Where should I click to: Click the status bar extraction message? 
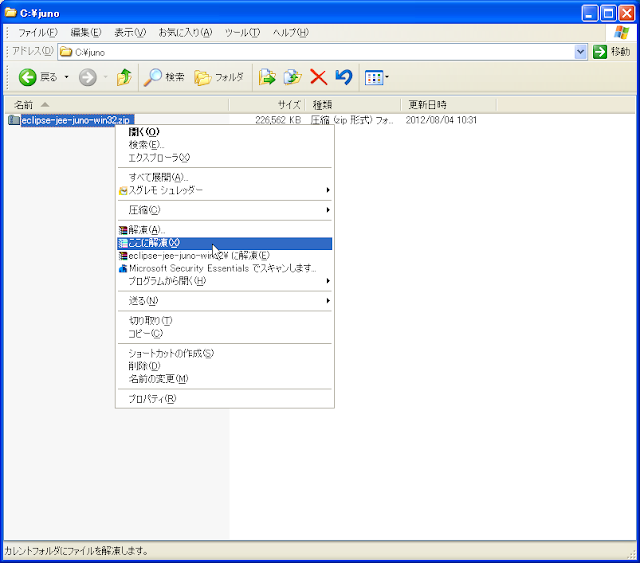pos(76,551)
